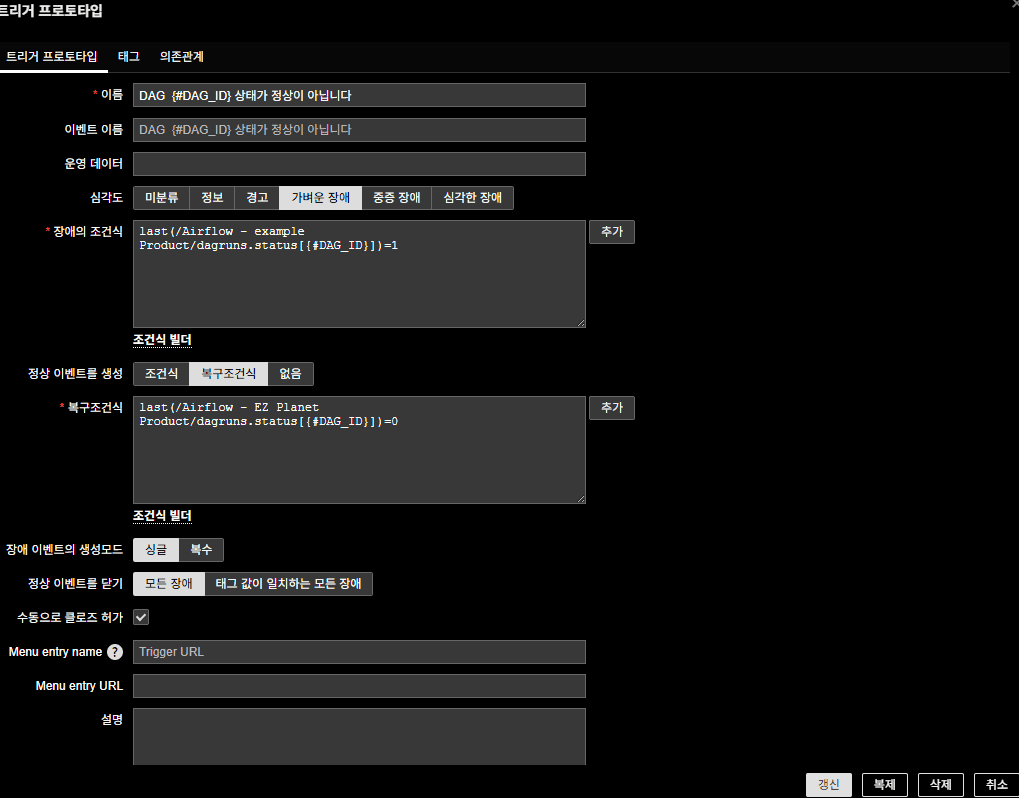This screenshot has width=1019, height=798.
Task: Focus the Menu entry URL input field
Action: pyautogui.click(x=359, y=686)
